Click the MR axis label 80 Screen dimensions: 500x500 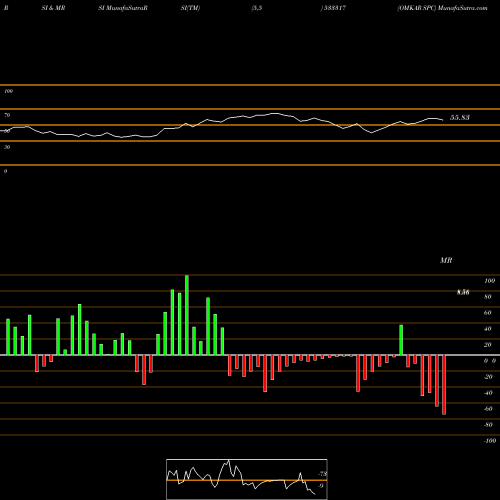tap(488, 297)
